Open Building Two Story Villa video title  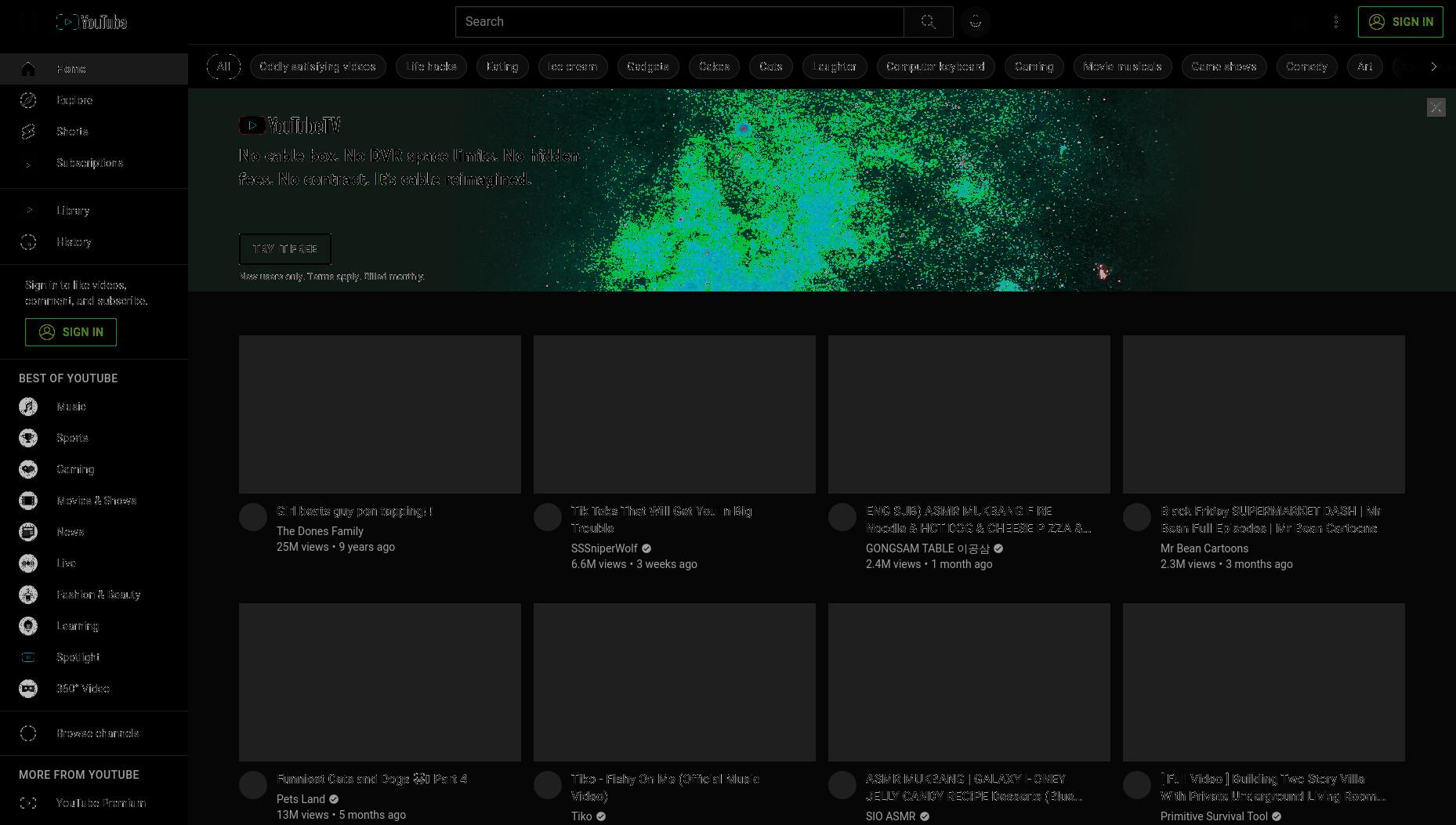[1273, 787]
